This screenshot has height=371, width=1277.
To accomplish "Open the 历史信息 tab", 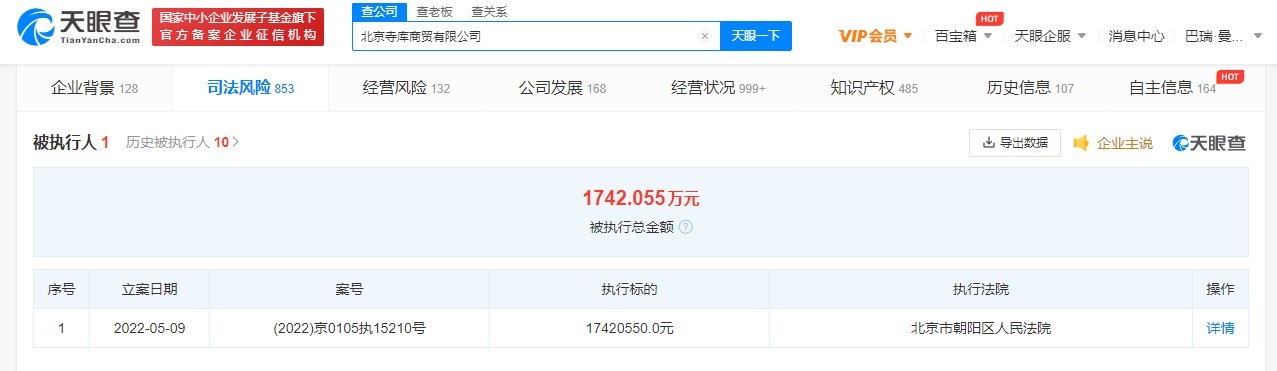I will (1030, 88).
